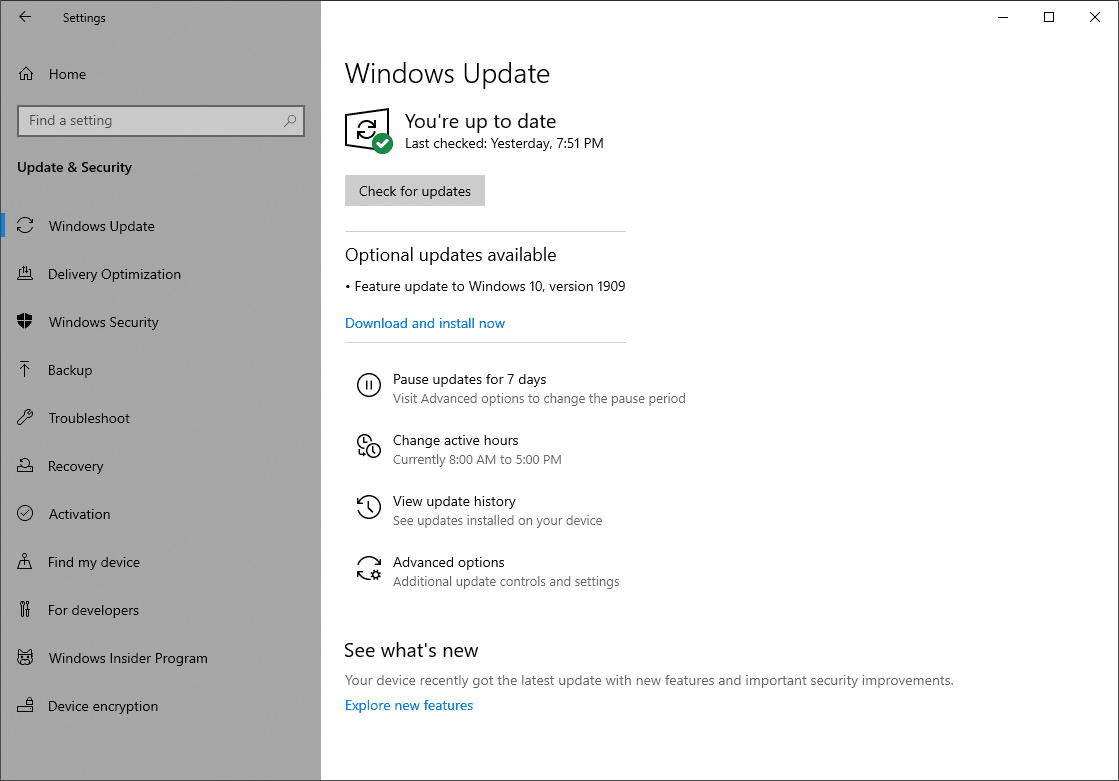Click the Last checked timestamp text
The height and width of the screenshot is (781, 1119).
pyautogui.click(x=504, y=143)
